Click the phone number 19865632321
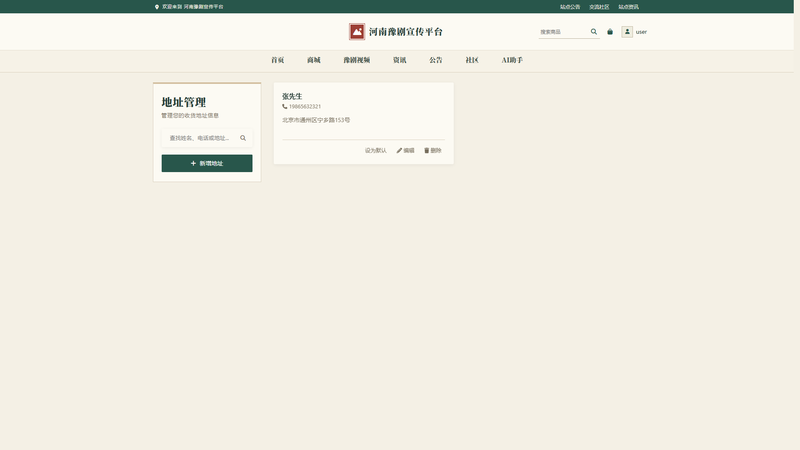This screenshot has width=800, height=450. pyautogui.click(x=305, y=107)
